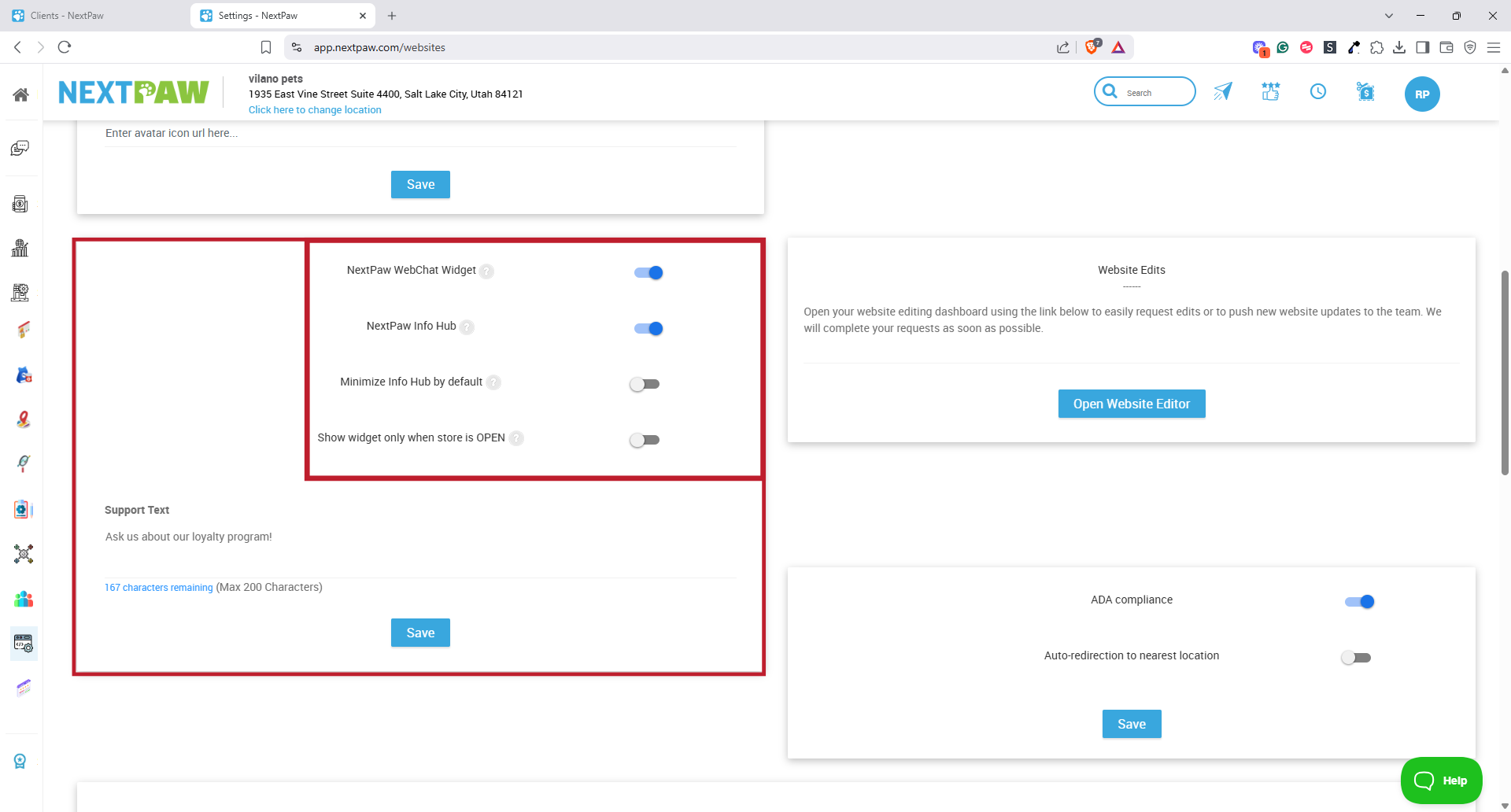The width and height of the screenshot is (1511, 812).
Task: Open the color picker eyedropper extension
Action: coord(1354,47)
